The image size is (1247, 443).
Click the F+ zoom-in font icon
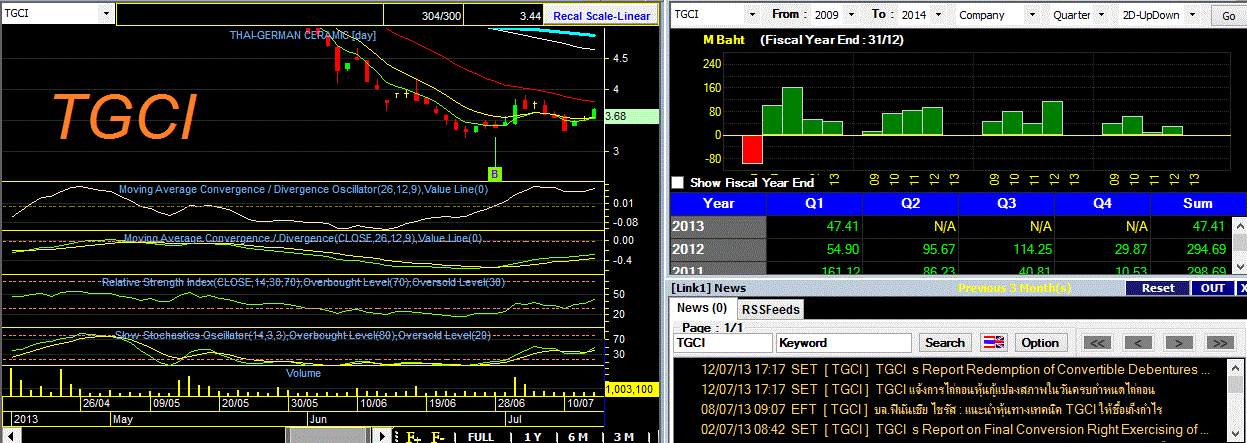412,437
